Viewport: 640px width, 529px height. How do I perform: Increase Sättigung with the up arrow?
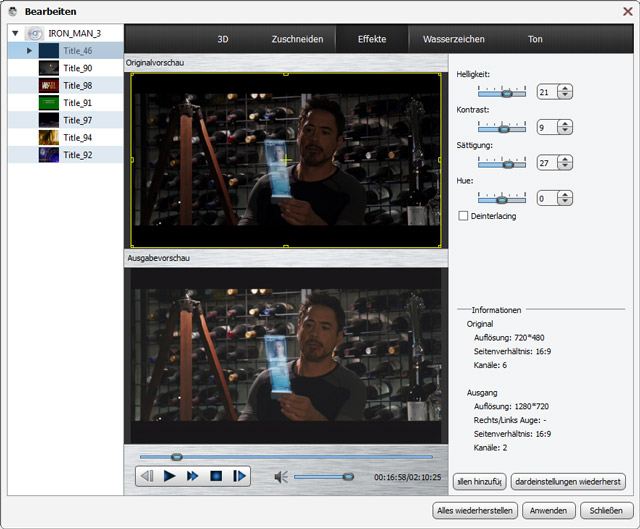[x=565, y=159]
